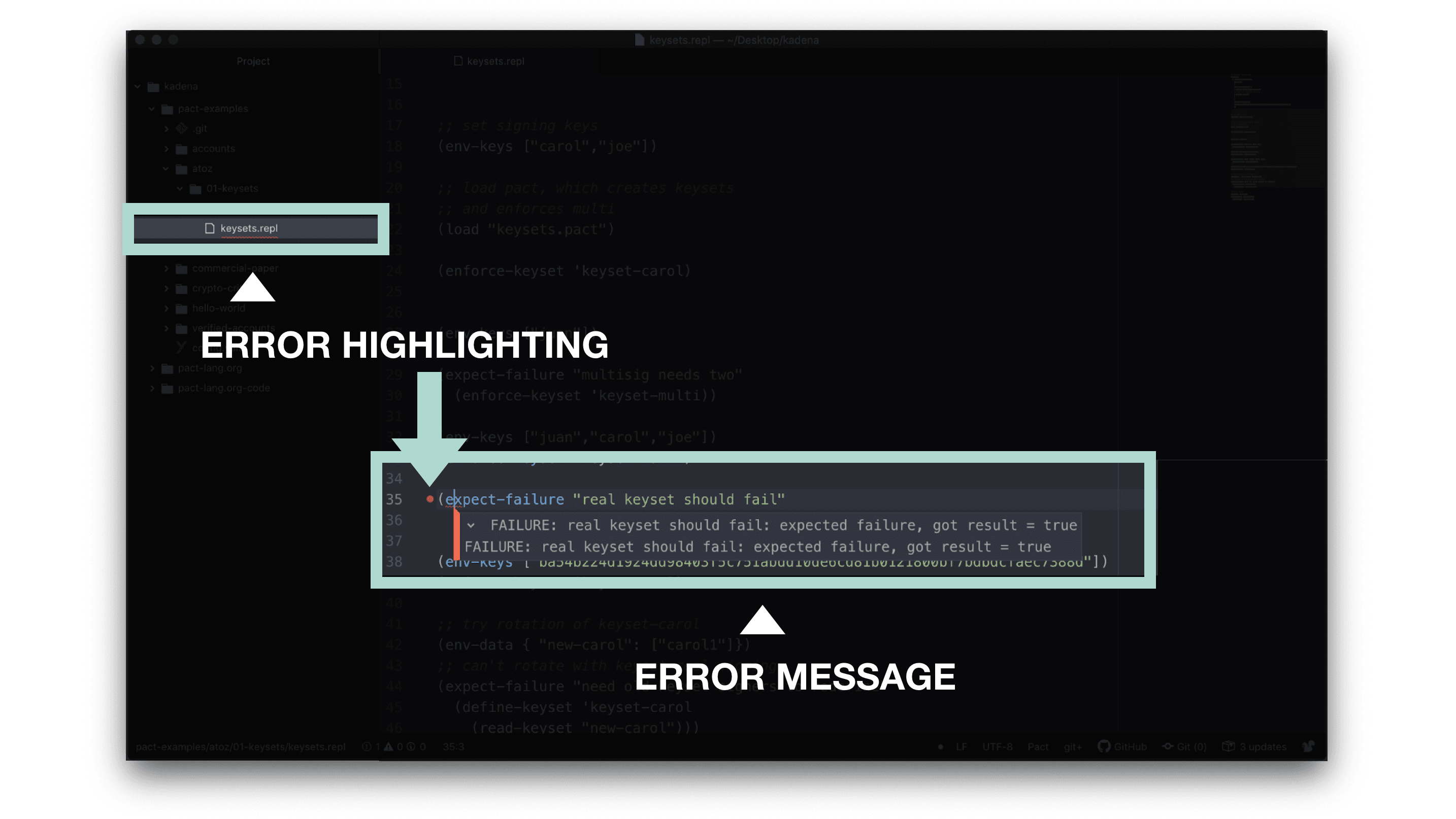Viewport: 1456px width, 819px height.
Task: Click the Project panel header
Action: point(253,61)
